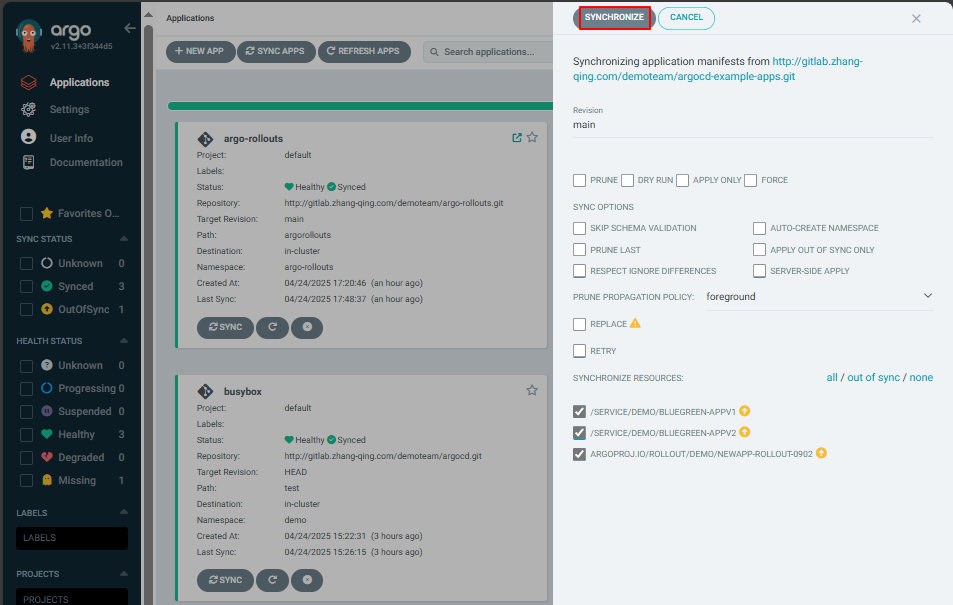Enable the FORCE checkbox
The width and height of the screenshot is (953, 605).
(751, 181)
